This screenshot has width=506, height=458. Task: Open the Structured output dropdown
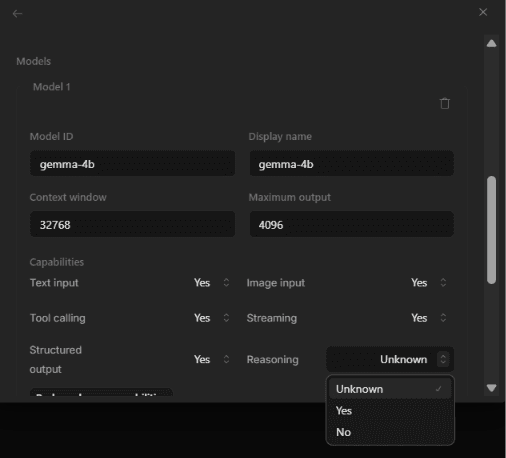click(x=212, y=359)
